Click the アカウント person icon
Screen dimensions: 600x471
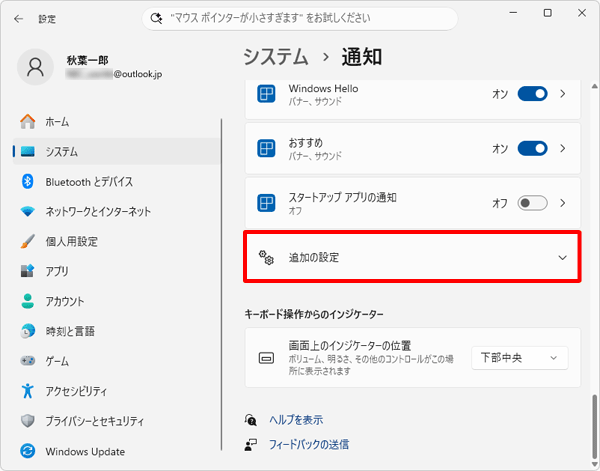coord(28,301)
